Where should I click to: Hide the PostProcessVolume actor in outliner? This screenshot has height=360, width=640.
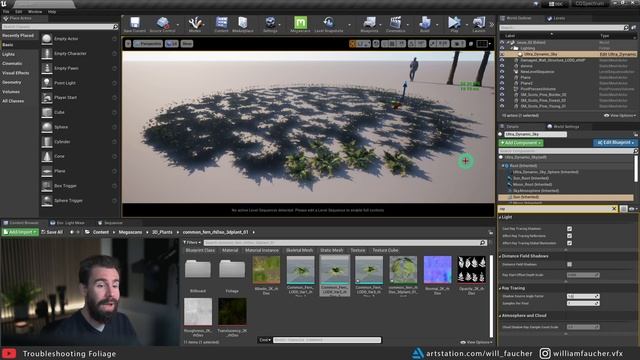[502, 89]
